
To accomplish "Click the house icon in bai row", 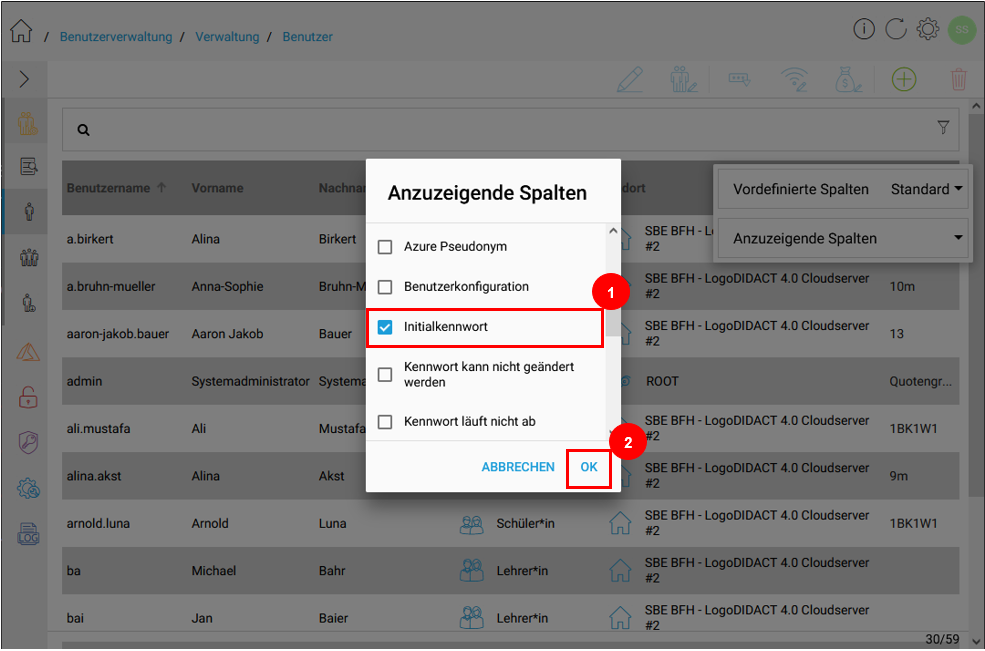I will tap(620, 618).
